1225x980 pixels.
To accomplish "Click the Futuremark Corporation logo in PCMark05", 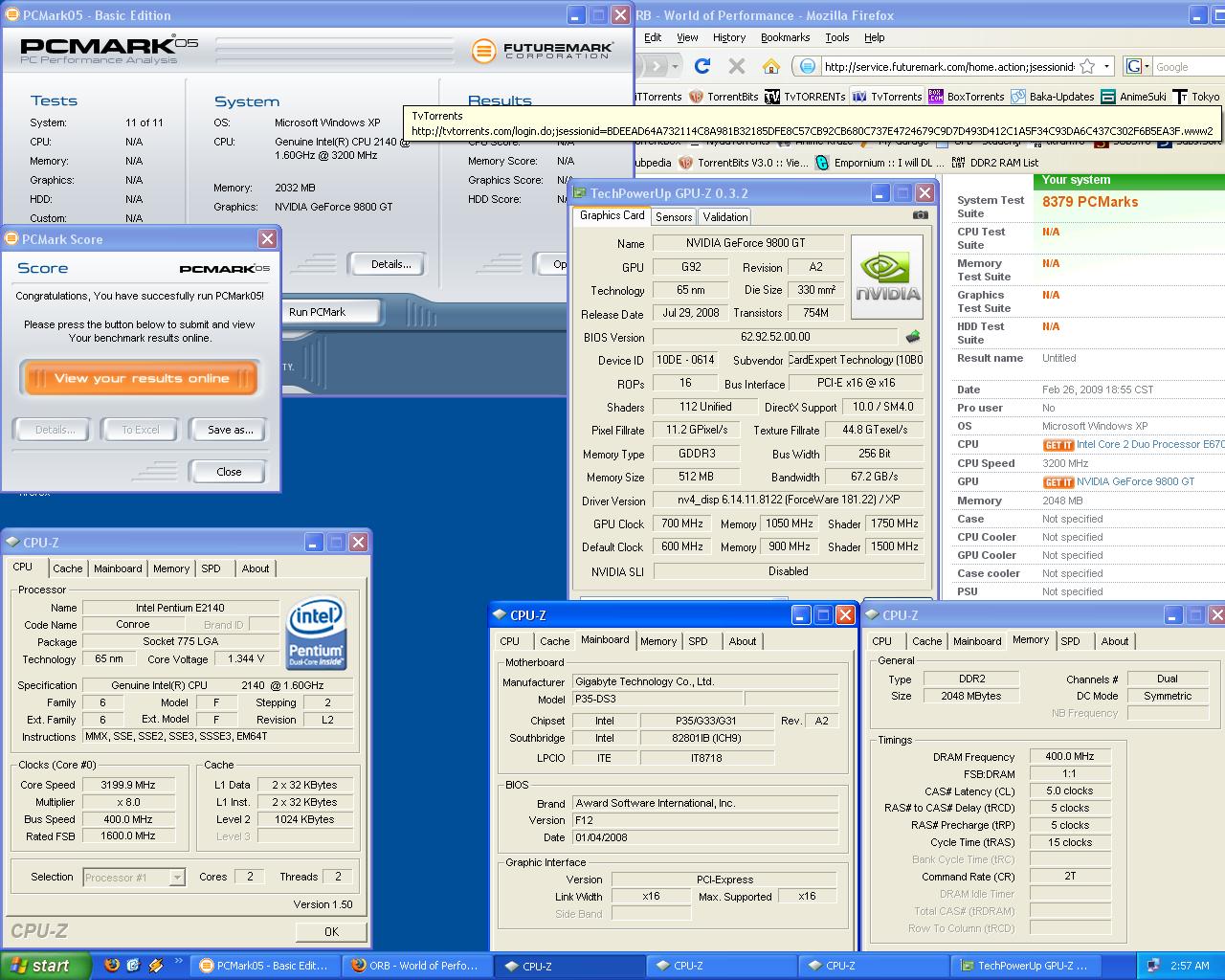I will (x=542, y=50).
